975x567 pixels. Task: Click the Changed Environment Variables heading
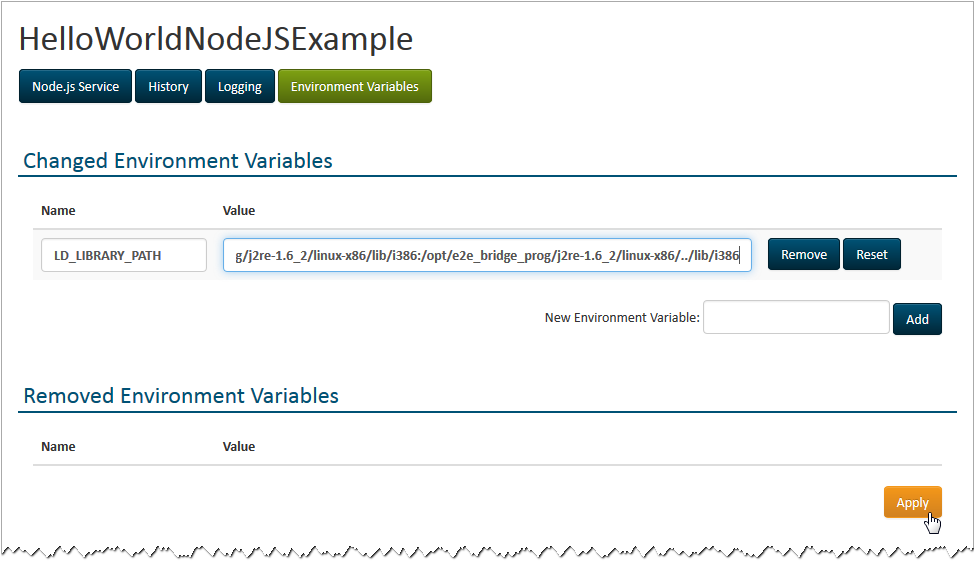(178, 161)
